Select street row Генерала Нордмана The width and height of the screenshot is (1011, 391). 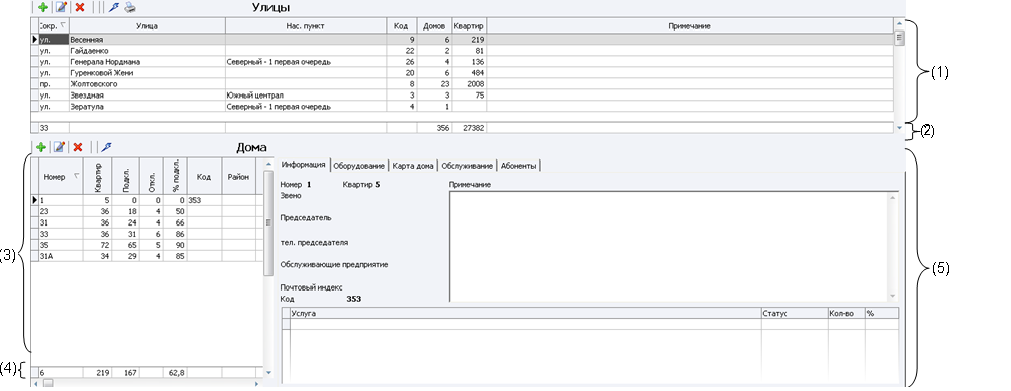point(462,62)
